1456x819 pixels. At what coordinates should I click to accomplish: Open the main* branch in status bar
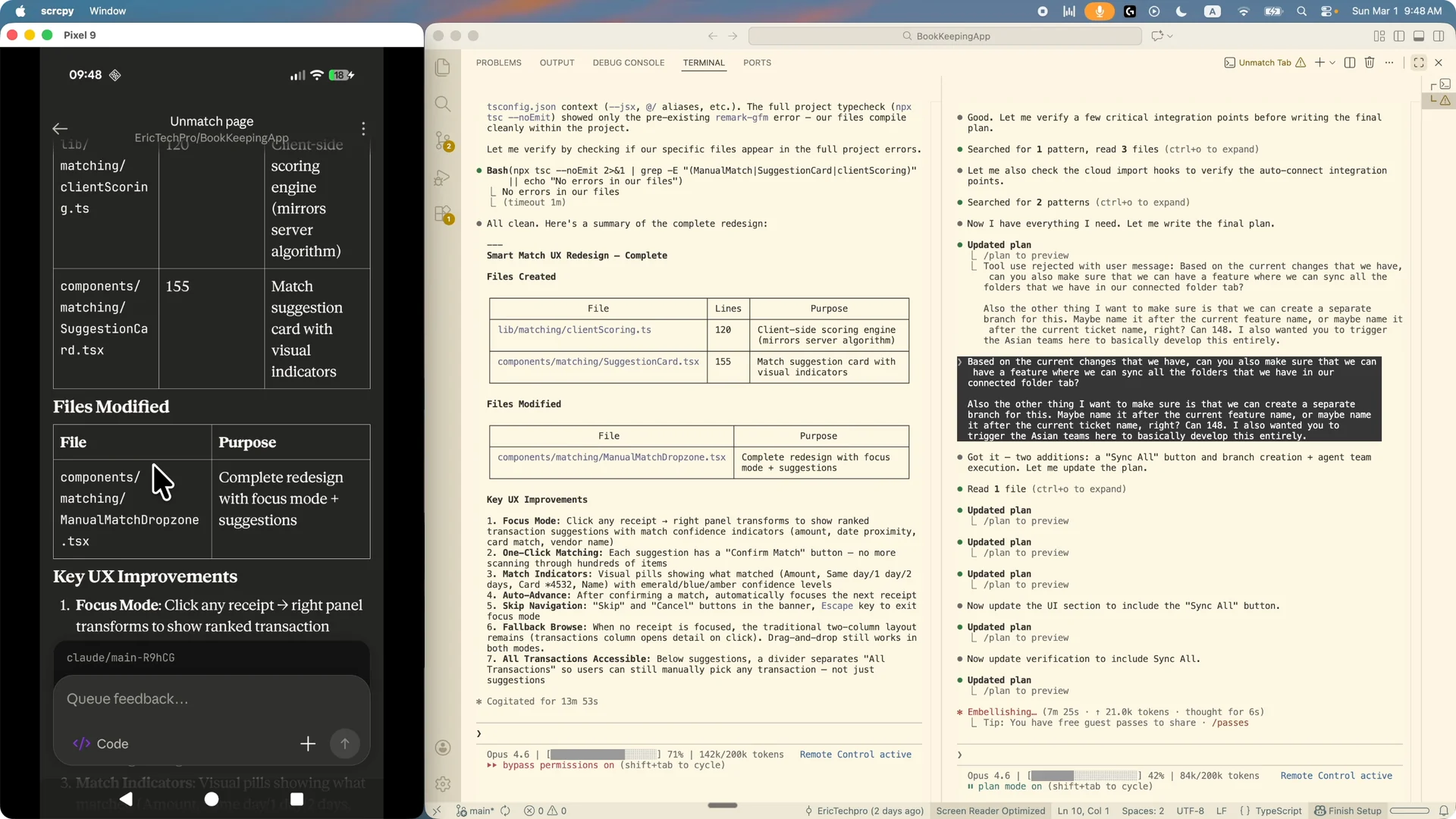click(475, 811)
